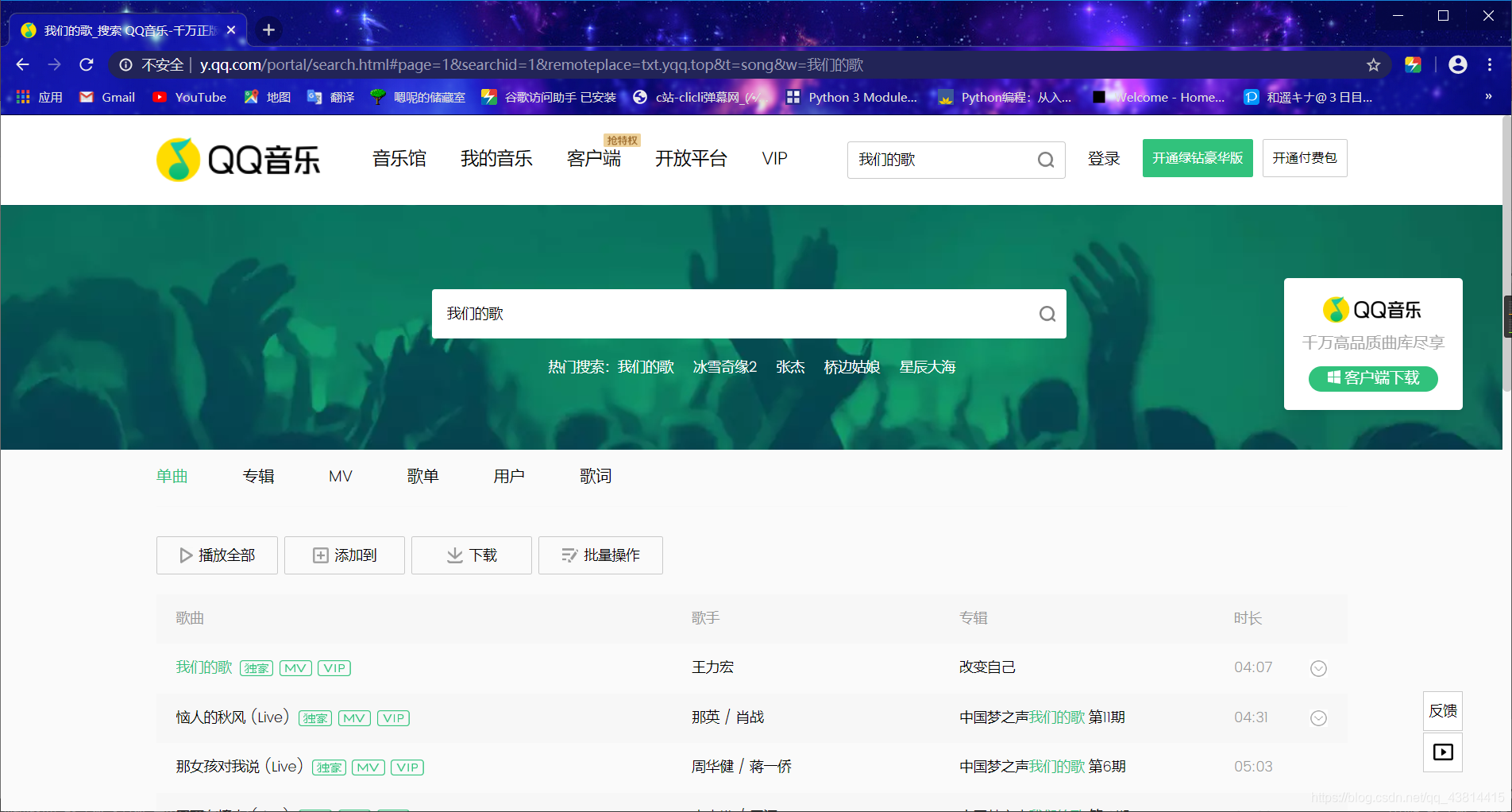
Task: Select the 专辑 tab
Action: click(x=259, y=476)
